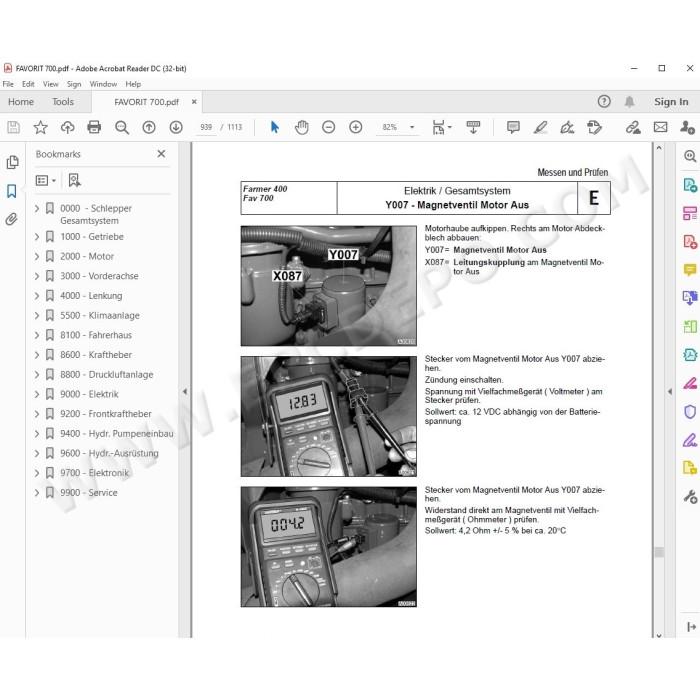Viewport: 700px width, 700px height.
Task: Select the Highlight text pen tool
Action: coord(540,127)
